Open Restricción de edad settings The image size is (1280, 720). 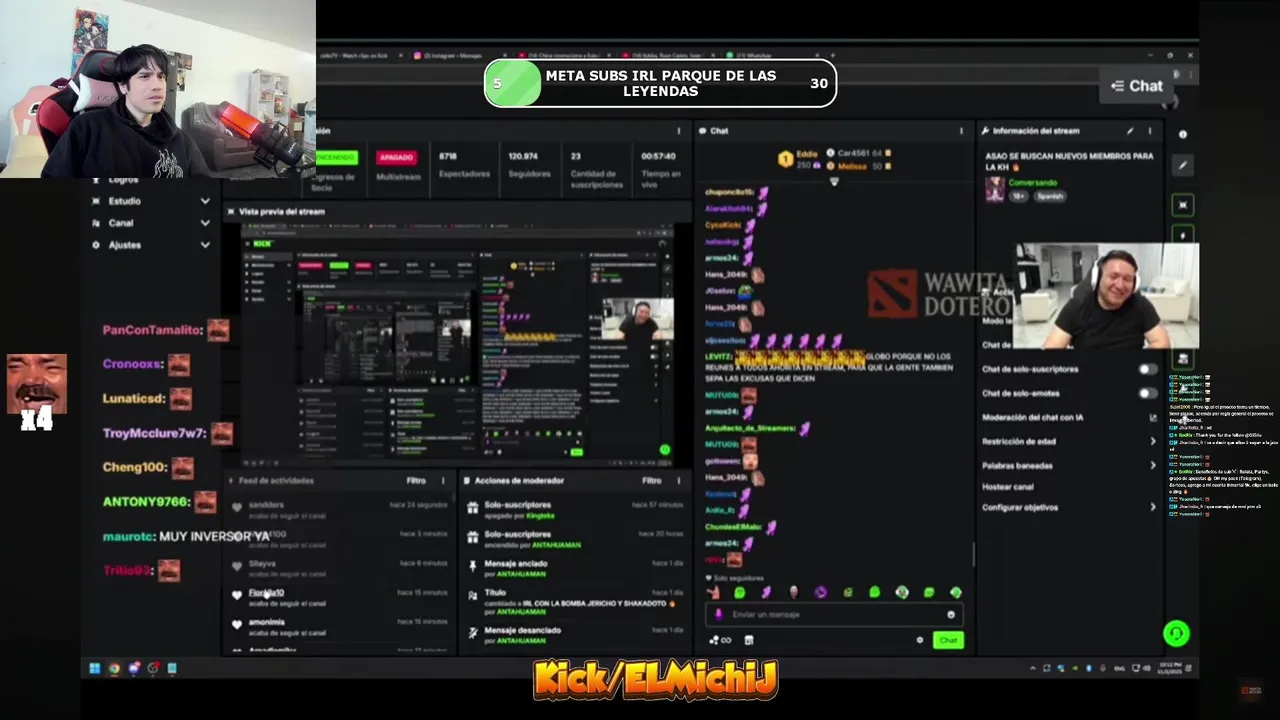point(1069,441)
